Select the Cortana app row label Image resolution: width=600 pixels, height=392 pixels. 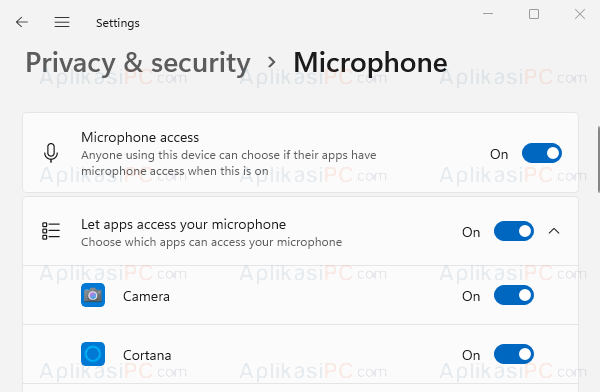tap(147, 355)
